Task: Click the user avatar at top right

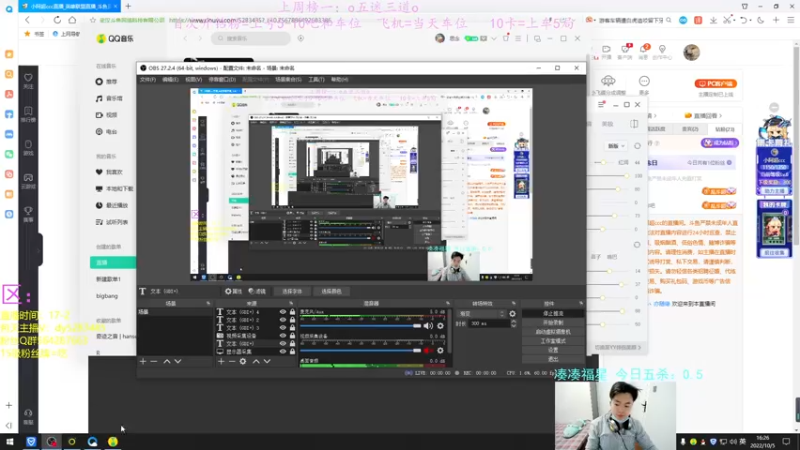Action: 691,52
